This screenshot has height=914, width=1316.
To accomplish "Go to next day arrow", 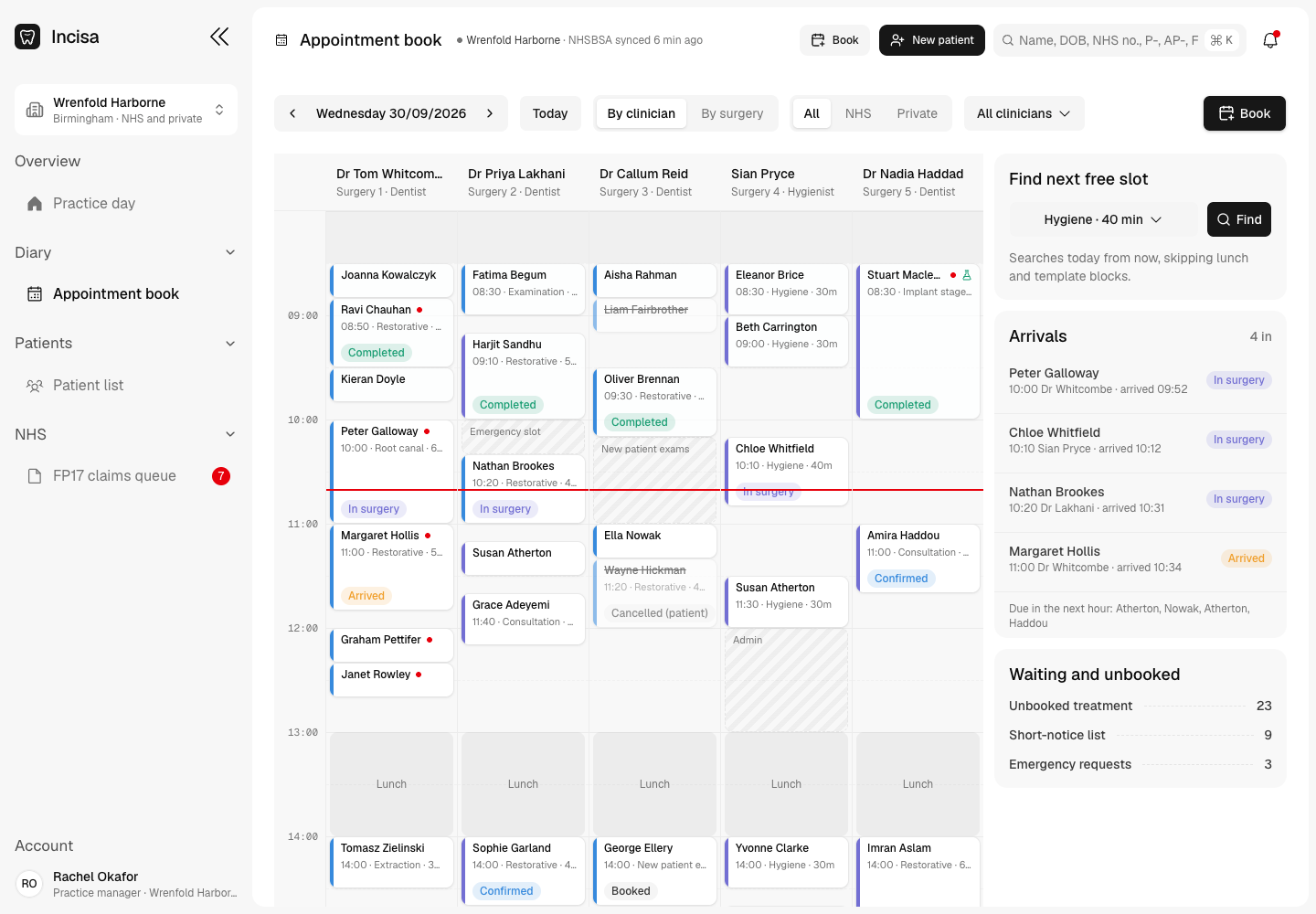I will (490, 113).
